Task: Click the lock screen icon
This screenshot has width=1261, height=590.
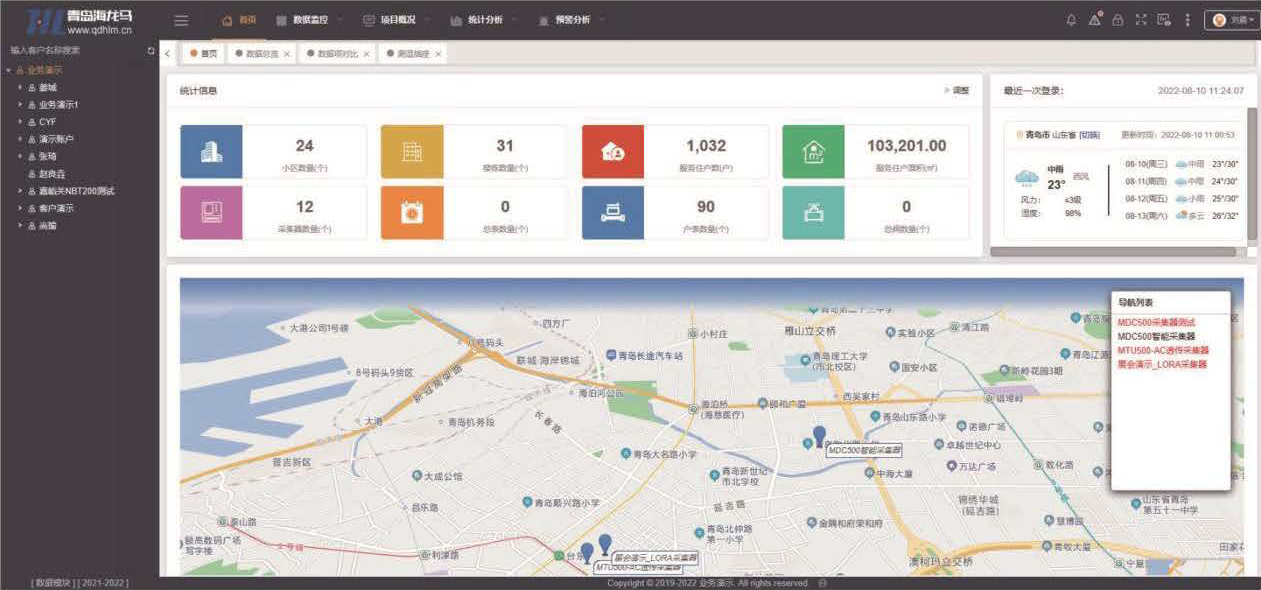Action: pyautogui.click(x=1118, y=20)
